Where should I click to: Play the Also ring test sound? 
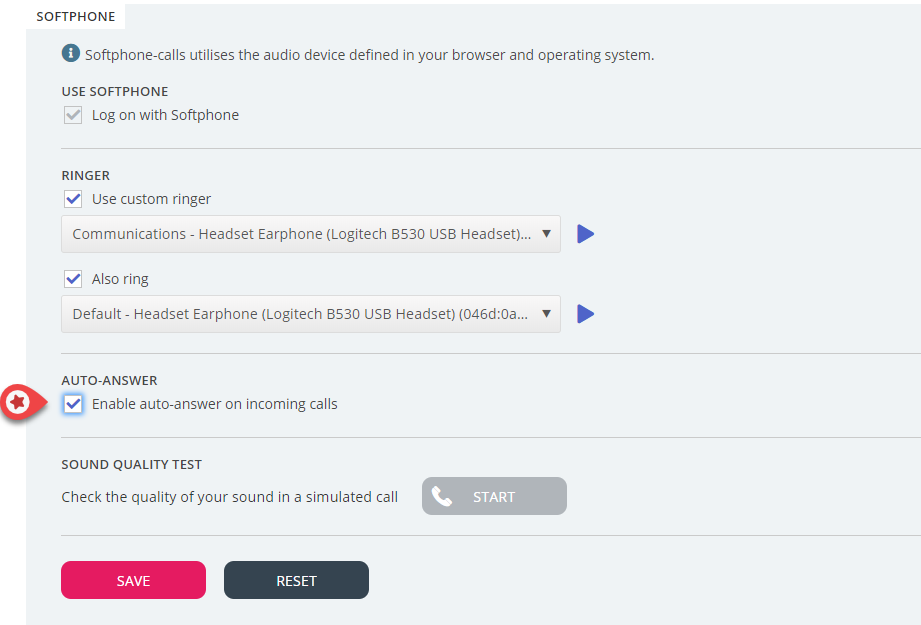586,314
